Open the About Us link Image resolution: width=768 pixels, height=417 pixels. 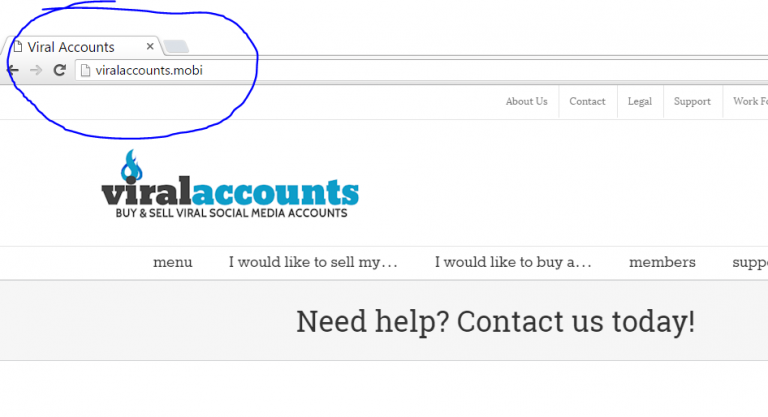(x=527, y=101)
